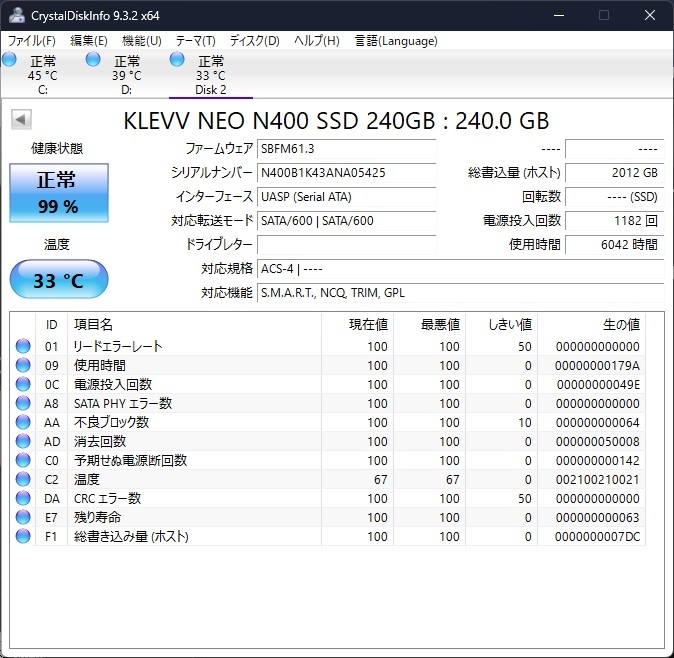The height and width of the screenshot is (658, 674).
Task: Select the CRC エラー数 row
Action: click(x=328, y=498)
